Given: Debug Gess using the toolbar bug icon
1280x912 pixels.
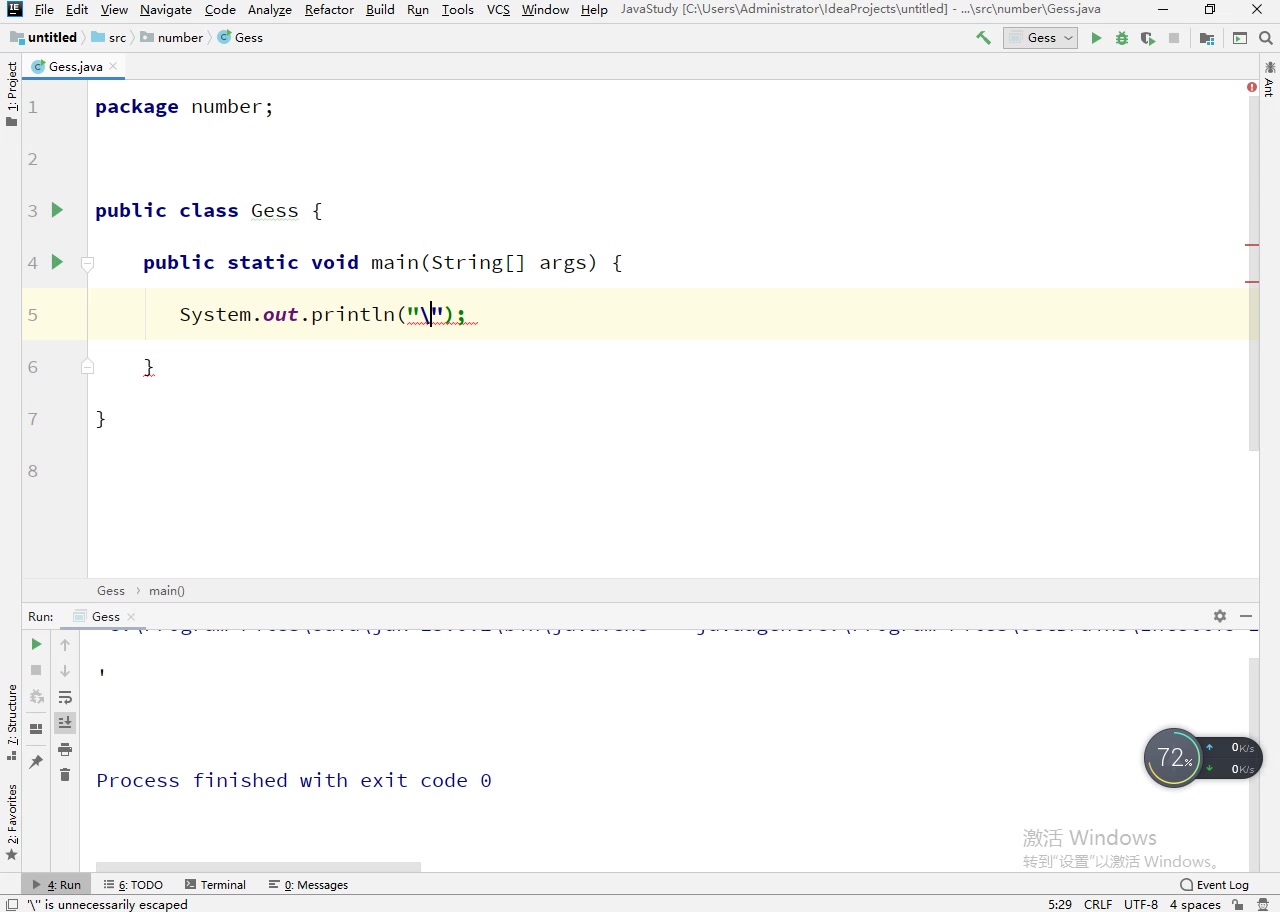Looking at the screenshot, I should tap(1122, 38).
